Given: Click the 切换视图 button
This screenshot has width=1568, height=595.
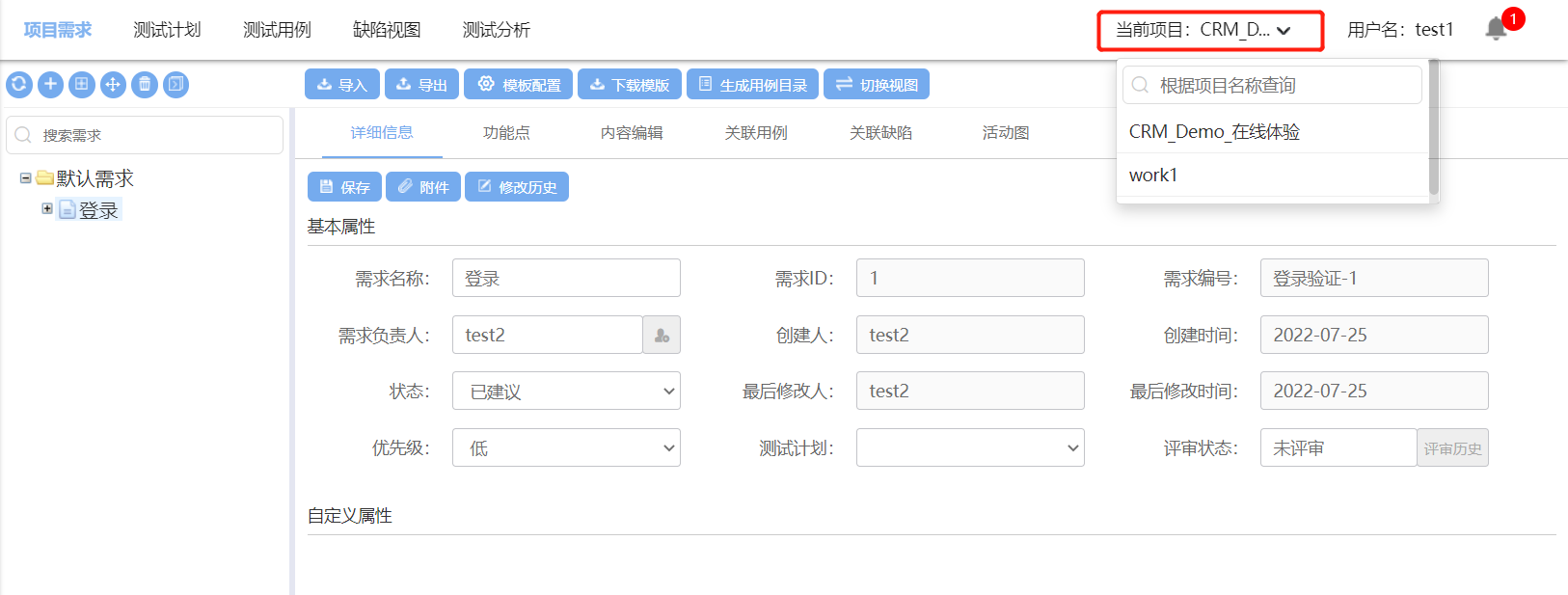Looking at the screenshot, I should point(877,85).
